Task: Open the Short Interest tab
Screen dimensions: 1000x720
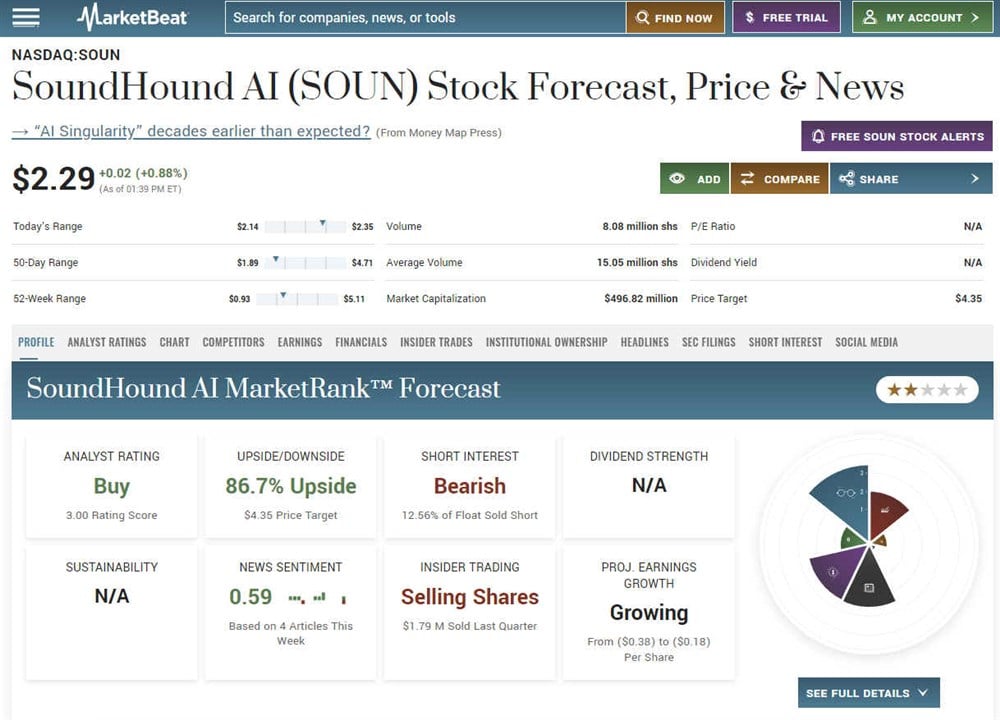Action: pyautogui.click(x=785, y=342)
